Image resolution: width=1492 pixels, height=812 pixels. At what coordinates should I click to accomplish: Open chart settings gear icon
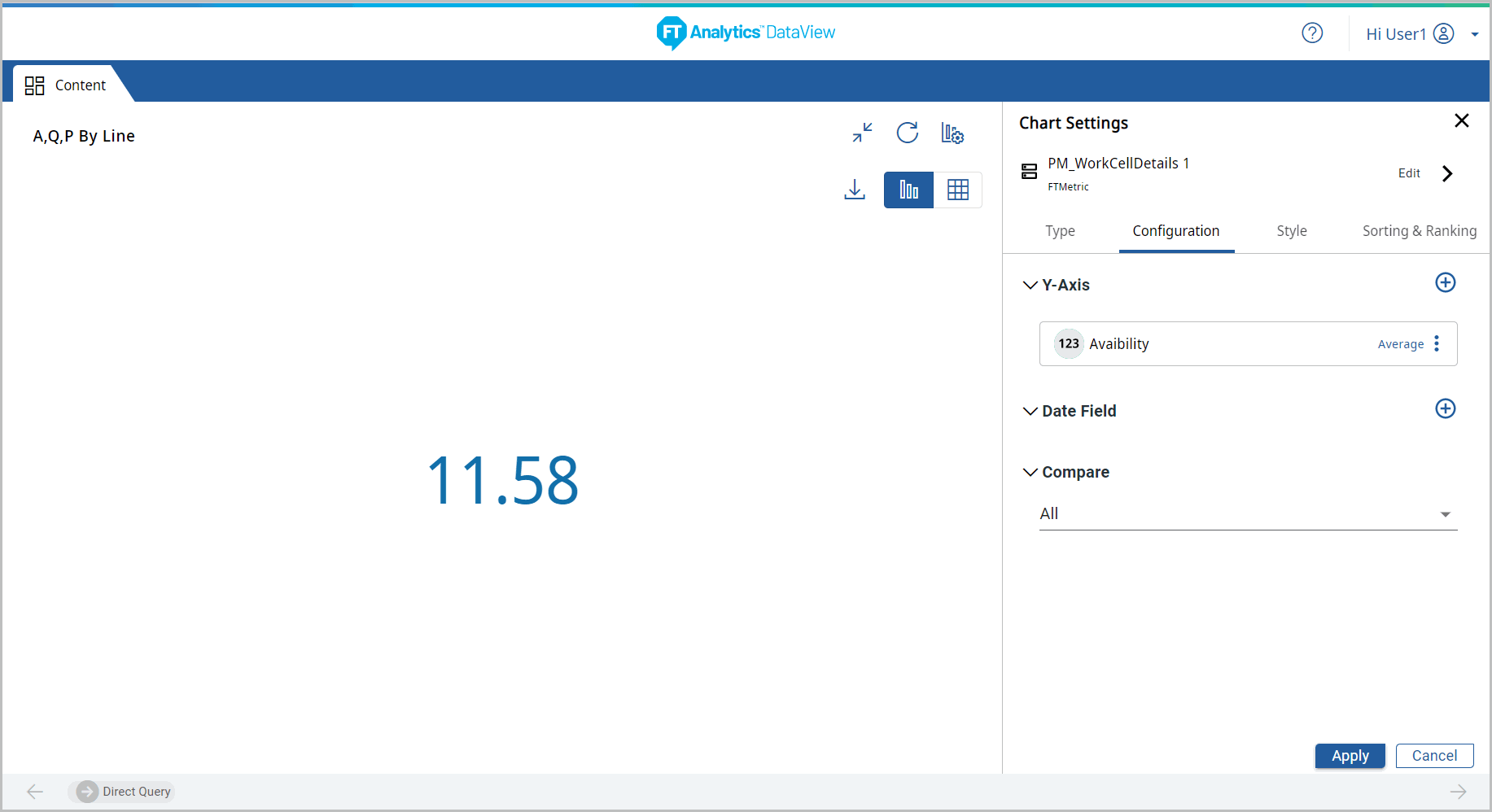click(952, 133)
